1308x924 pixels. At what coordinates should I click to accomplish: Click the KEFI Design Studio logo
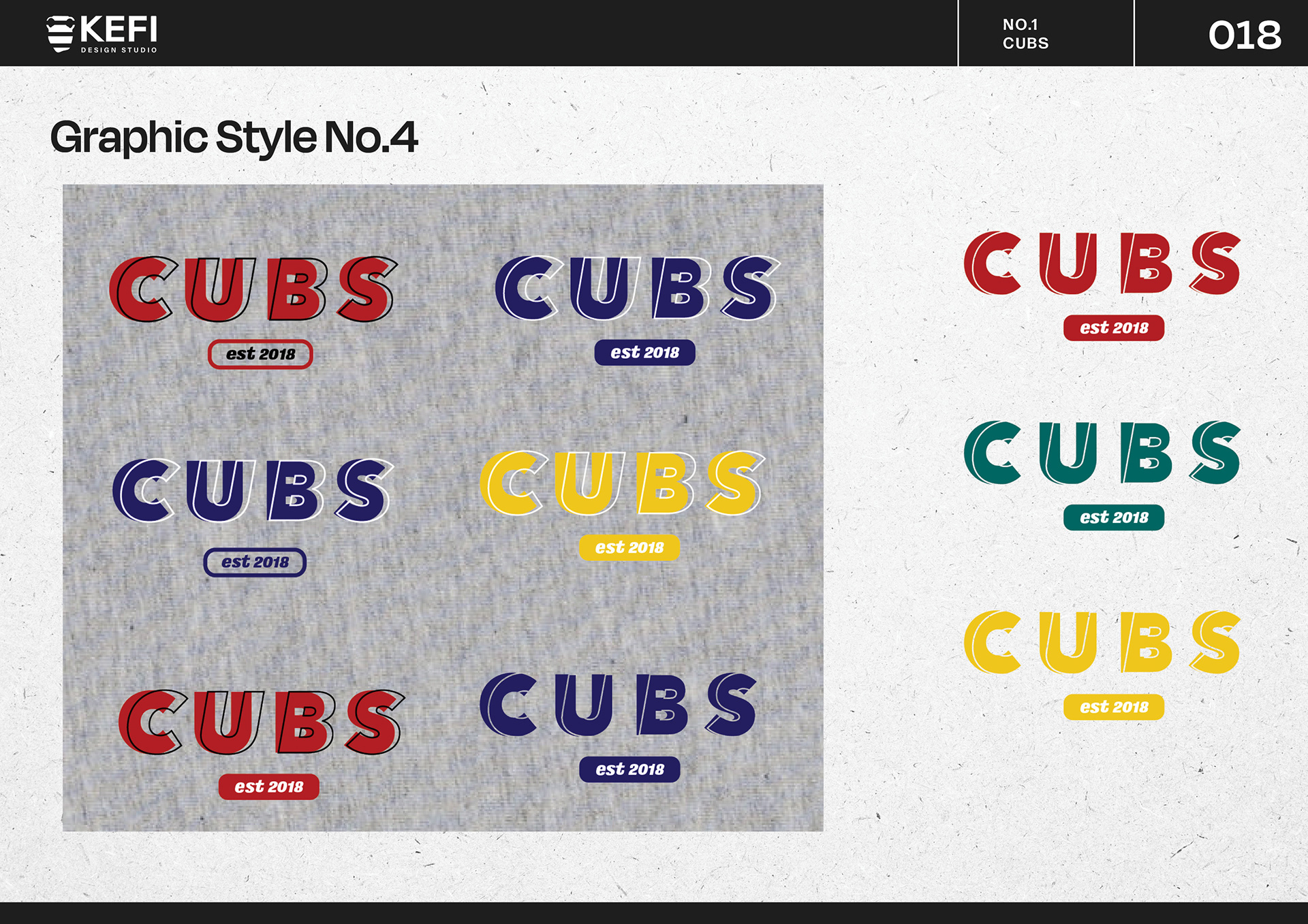(x=102, y=33)
